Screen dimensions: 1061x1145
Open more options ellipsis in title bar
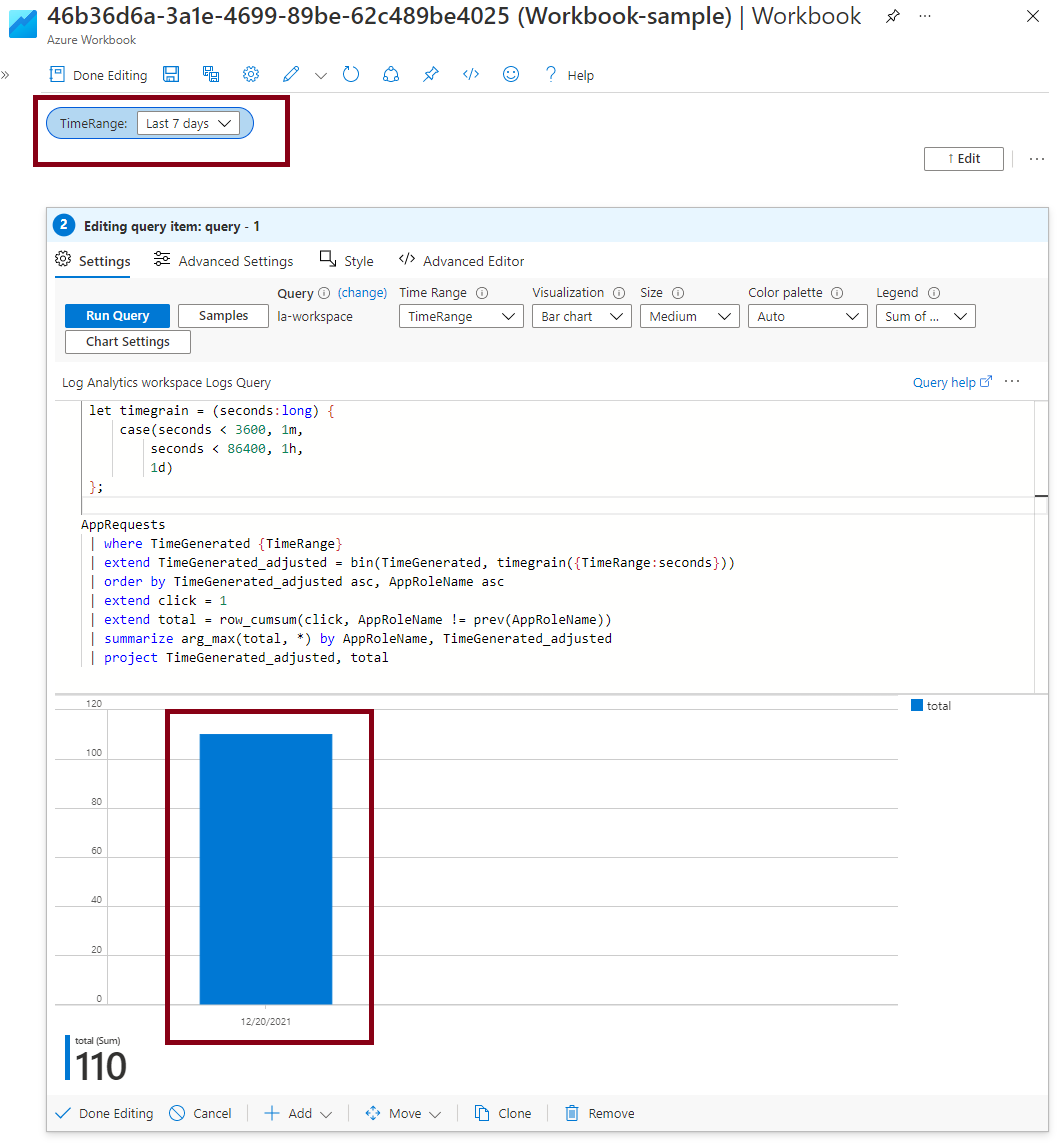pos(924,16)
